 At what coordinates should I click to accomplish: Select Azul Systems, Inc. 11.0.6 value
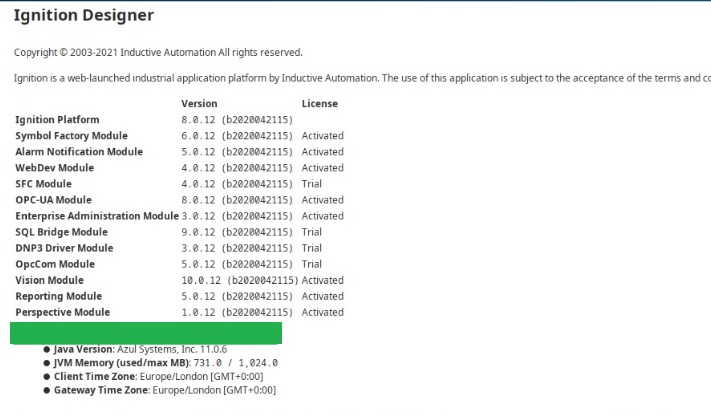point(172,349)
